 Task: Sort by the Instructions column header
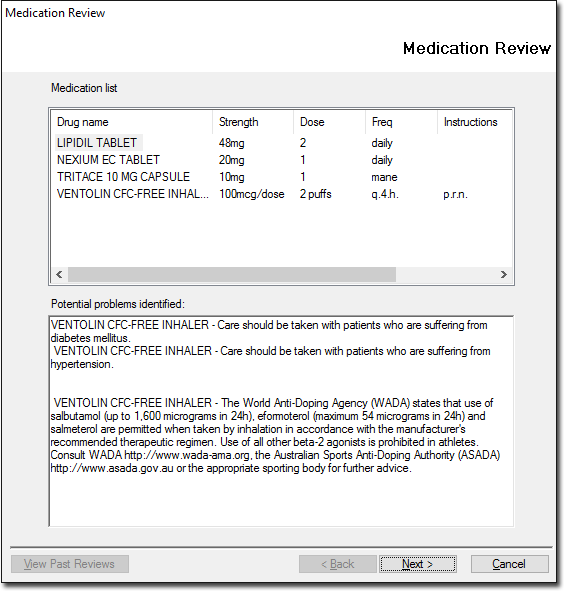pyautogui.click(x=474, y=122)
